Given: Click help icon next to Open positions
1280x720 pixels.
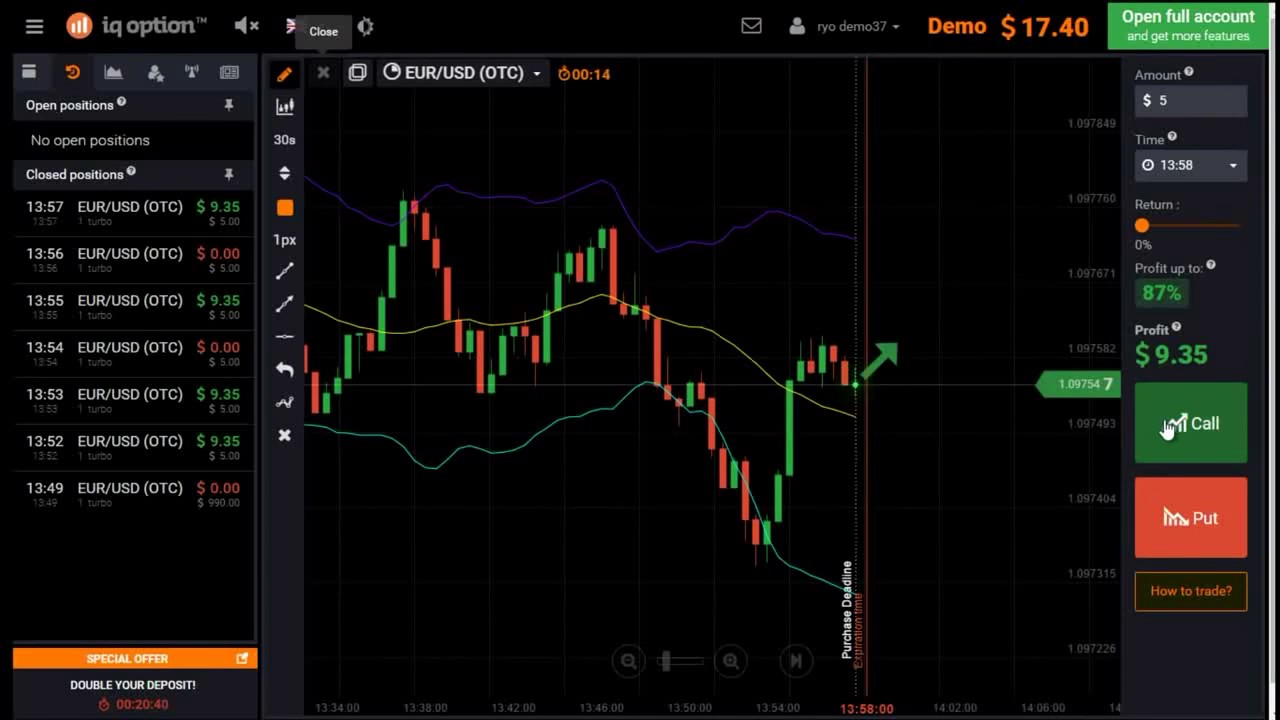Looking at the screenshot, I should pyautogui.click(x=121, y=102).
